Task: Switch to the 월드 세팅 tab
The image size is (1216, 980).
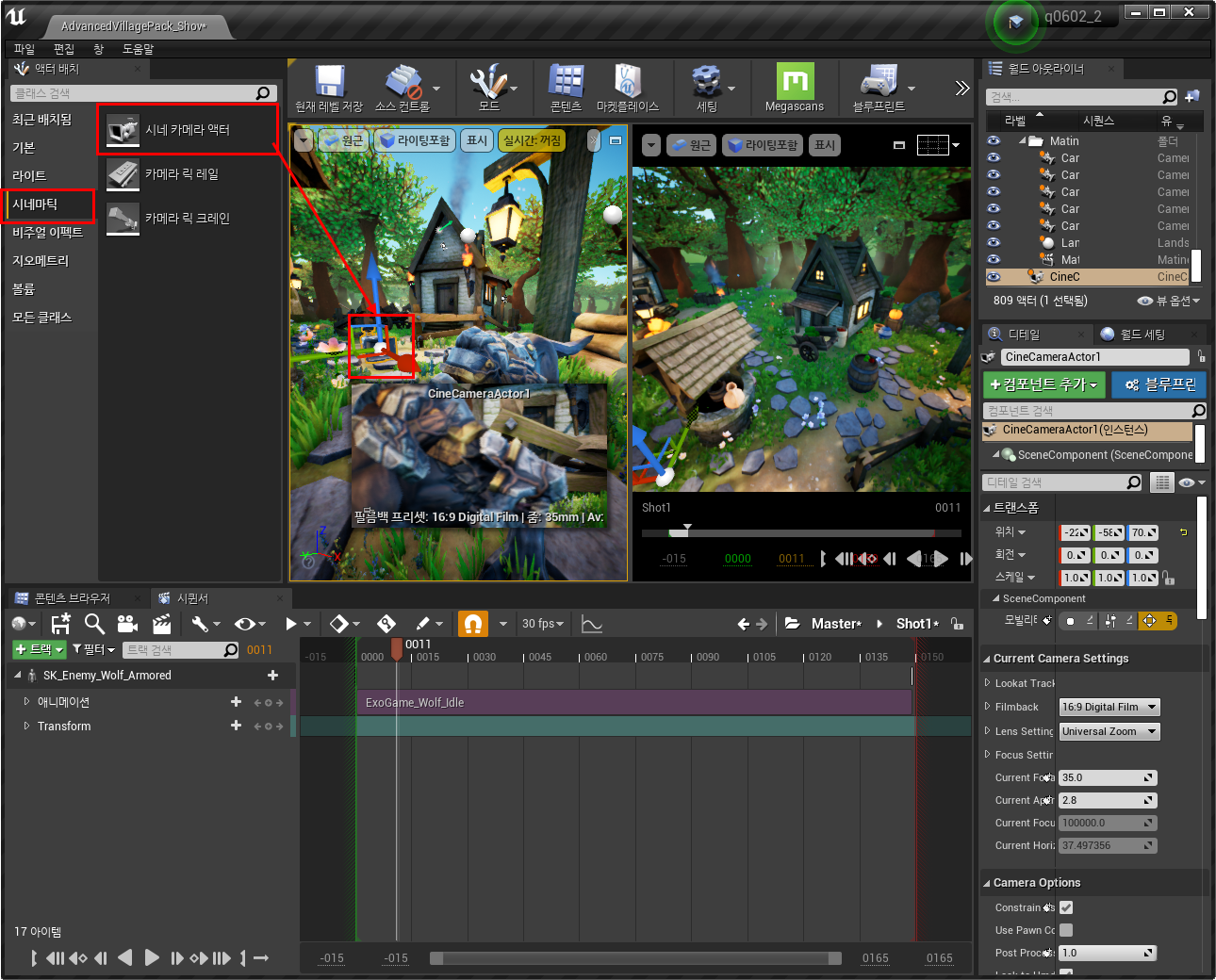Action: point(1142,335)
